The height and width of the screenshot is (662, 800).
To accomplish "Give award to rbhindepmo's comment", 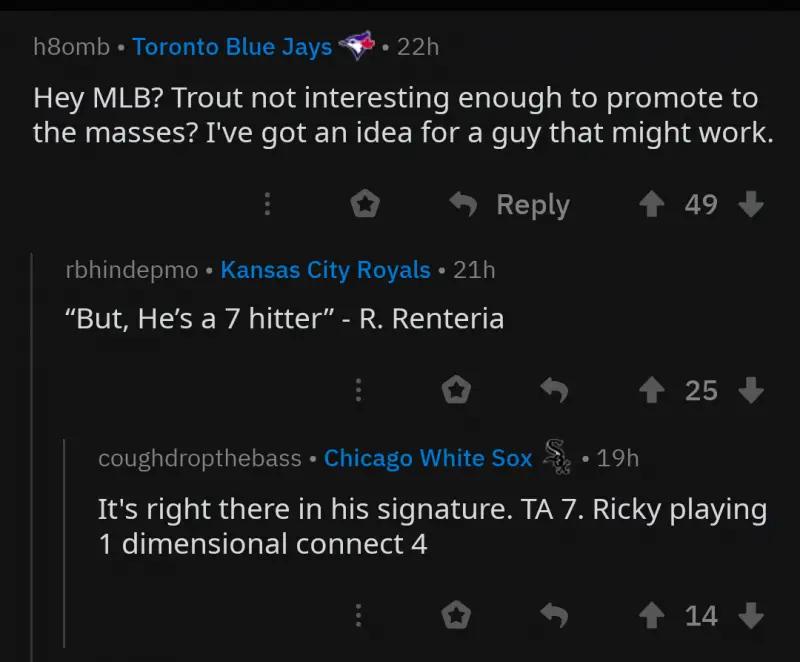I will [456, 390].
